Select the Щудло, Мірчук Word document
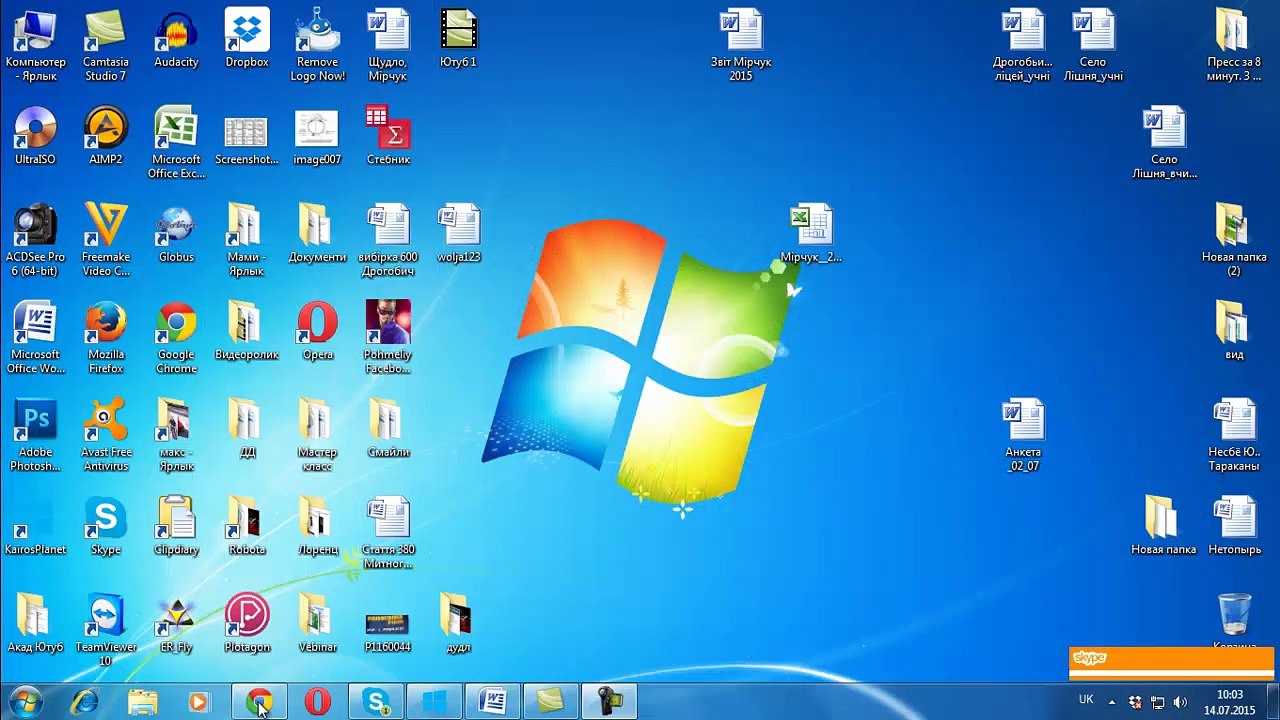This screenshot has width=1280, height=720. coord(388,45)
